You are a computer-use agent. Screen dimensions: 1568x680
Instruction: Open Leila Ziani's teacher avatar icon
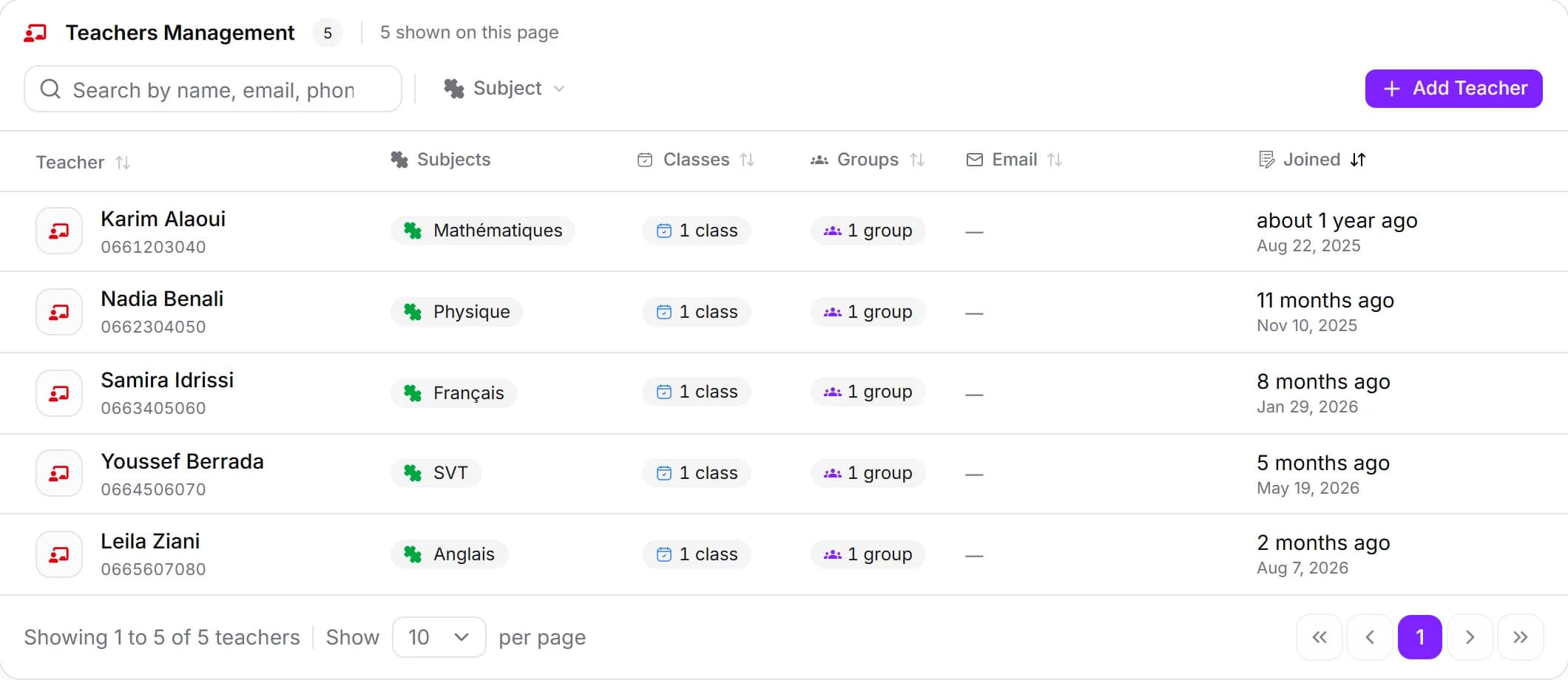click(x=59, y=554)
